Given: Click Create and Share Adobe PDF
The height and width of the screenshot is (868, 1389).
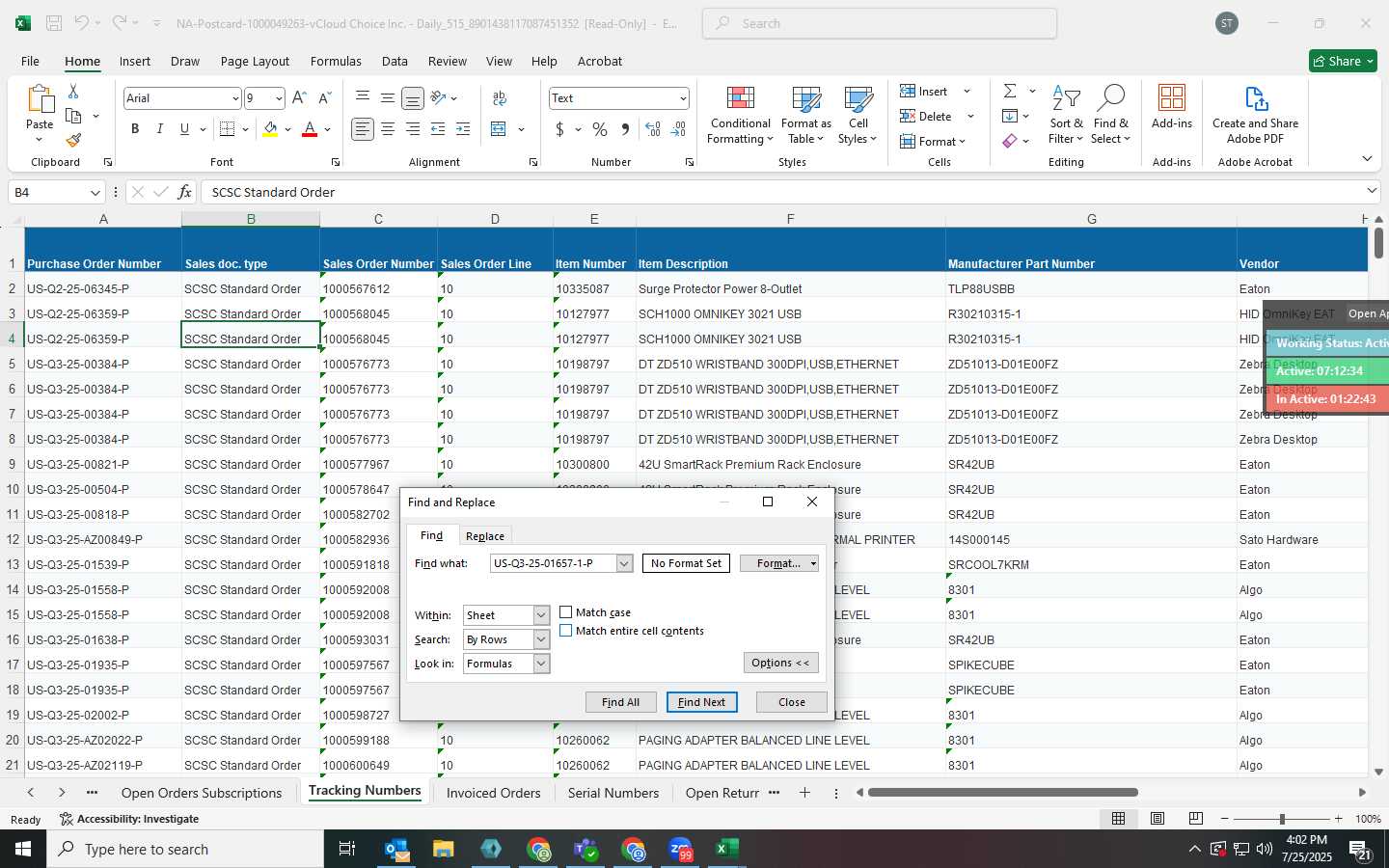Looking at the screenshot, I should tap(1255, 116).
